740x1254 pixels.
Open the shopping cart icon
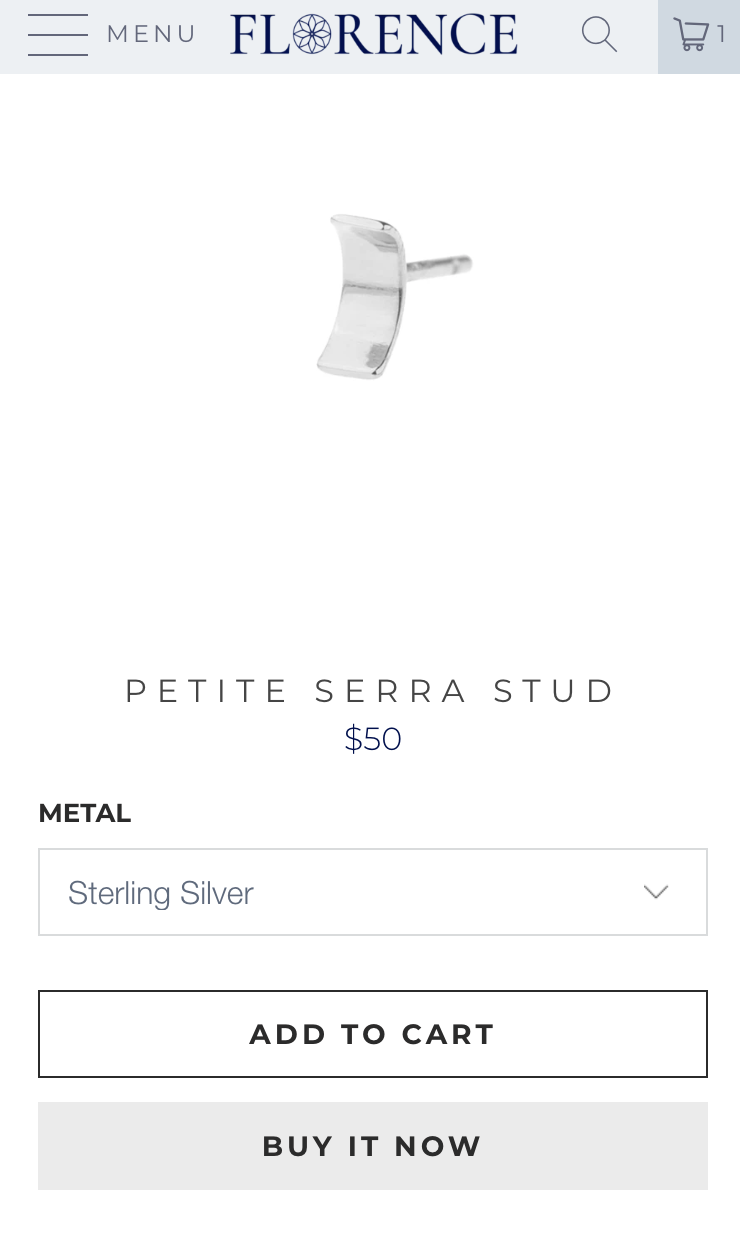690,35
